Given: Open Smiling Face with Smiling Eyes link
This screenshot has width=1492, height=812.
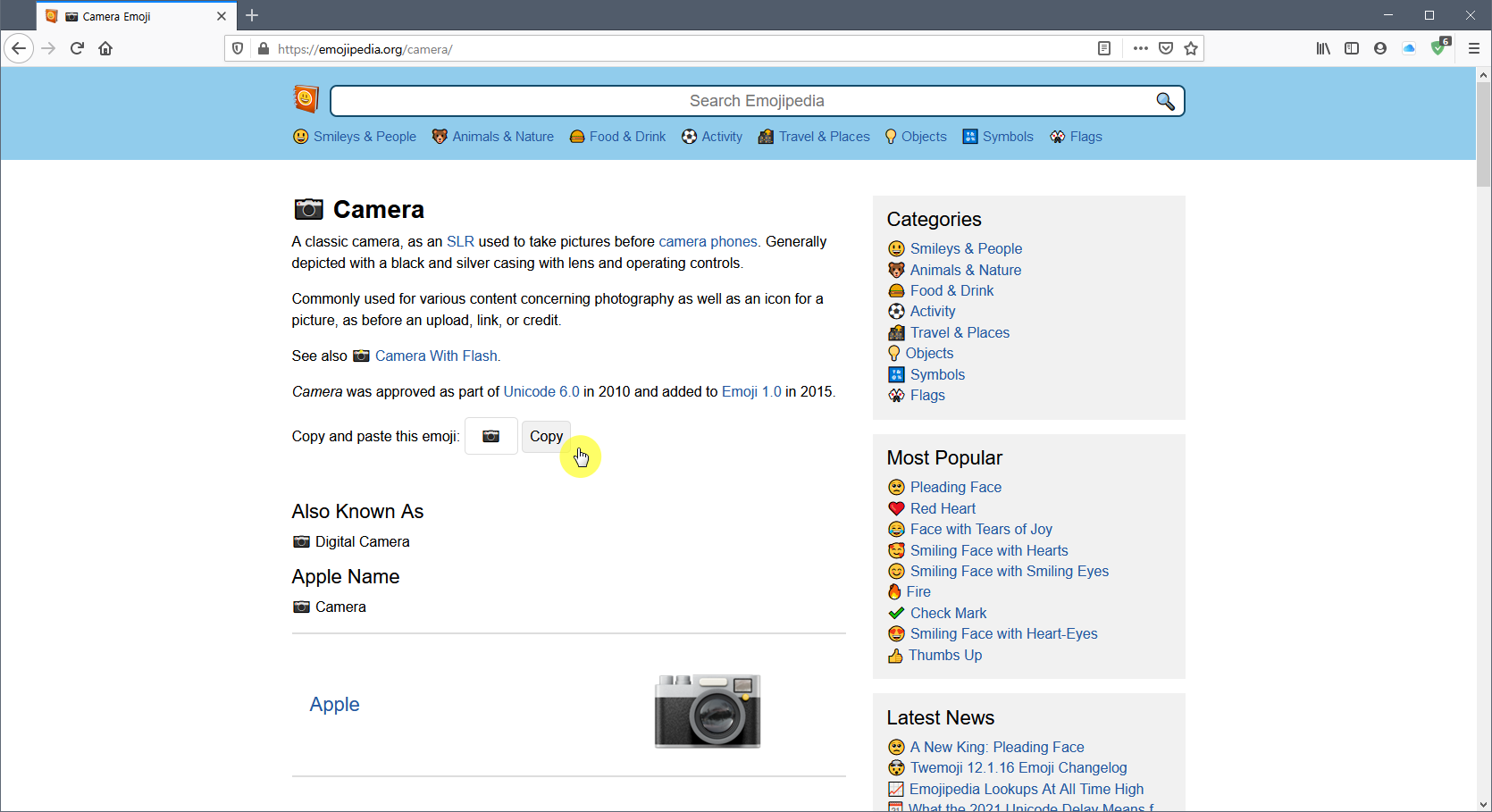Looking at the screenshot, I should [1009, 571].
